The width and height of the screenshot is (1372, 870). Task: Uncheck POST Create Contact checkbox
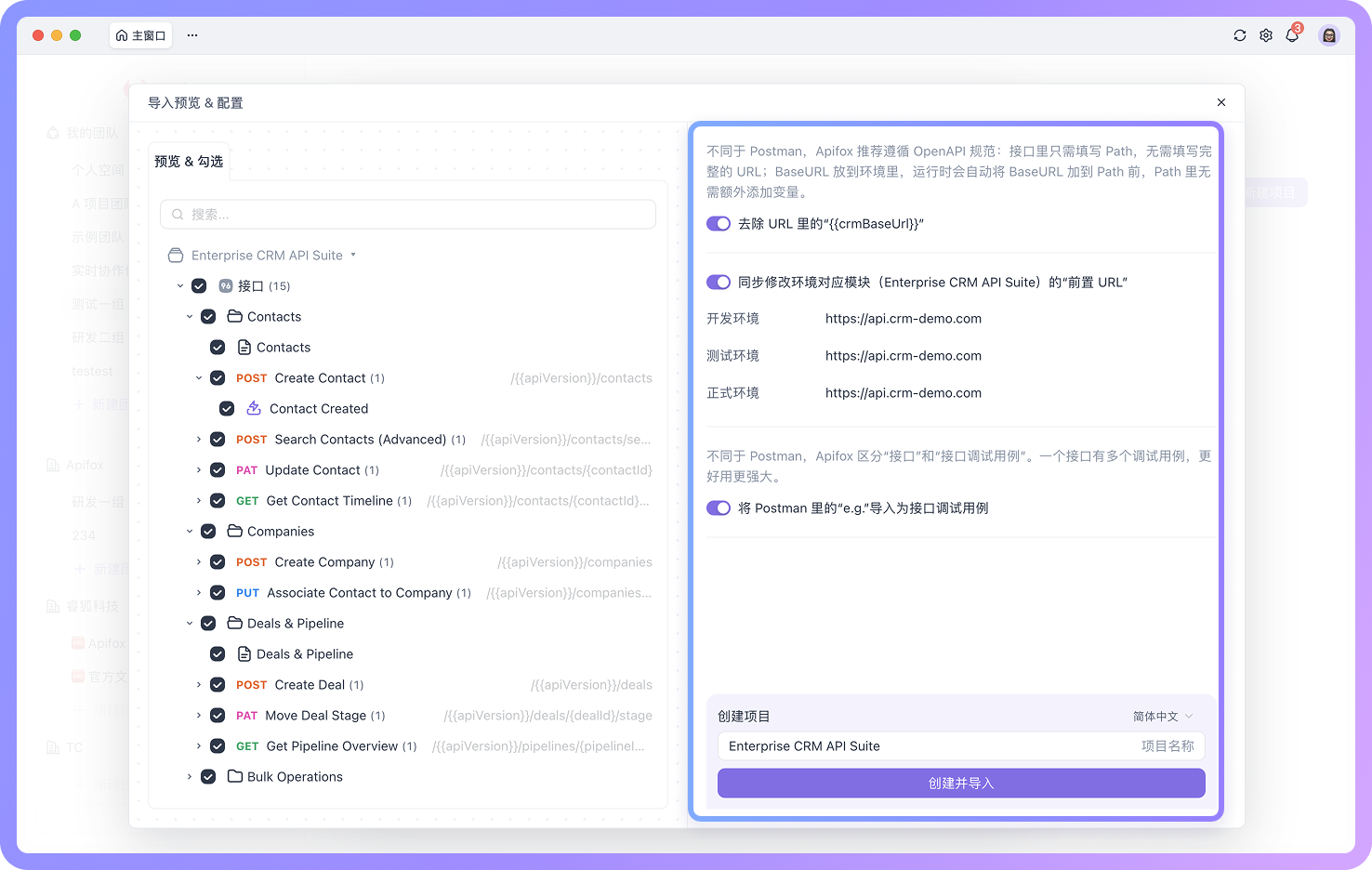pos(218,377)
